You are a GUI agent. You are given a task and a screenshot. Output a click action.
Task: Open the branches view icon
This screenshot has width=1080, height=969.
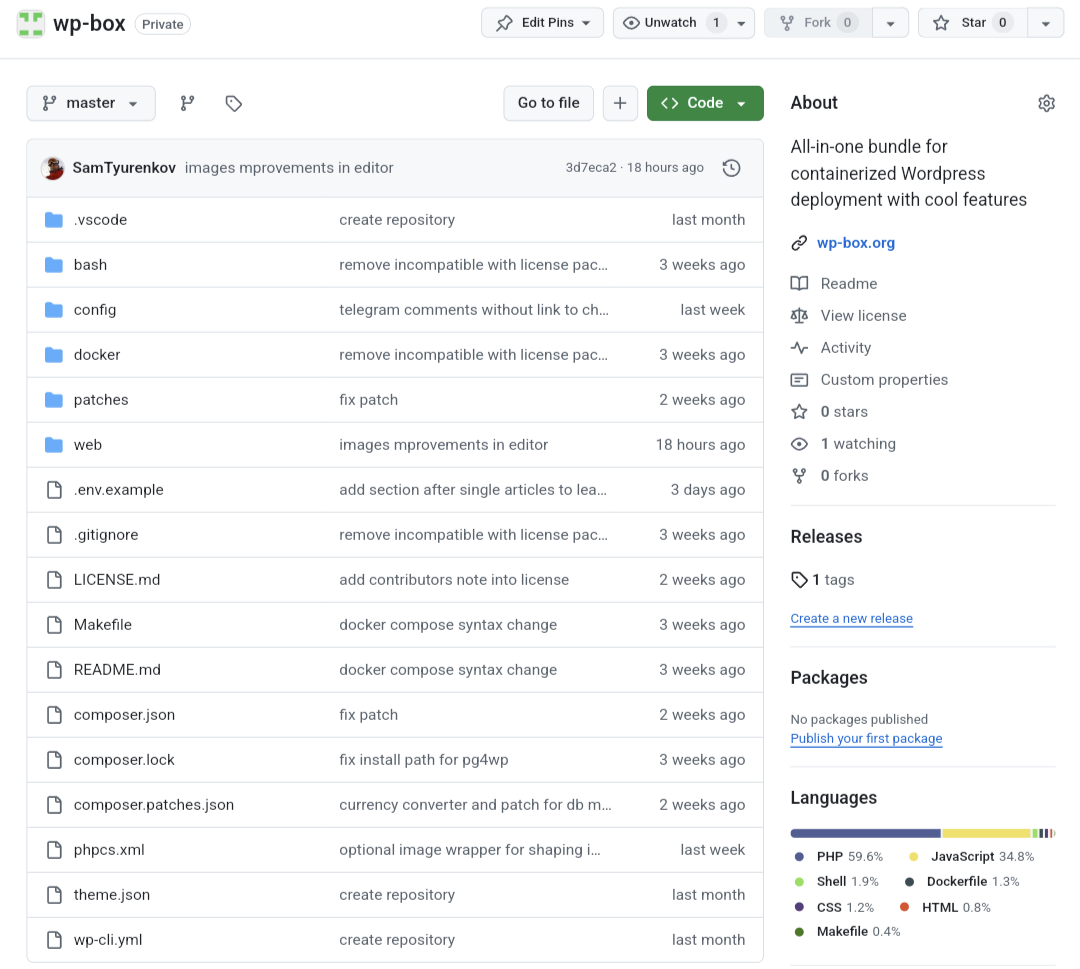click(x=187, y=103)
